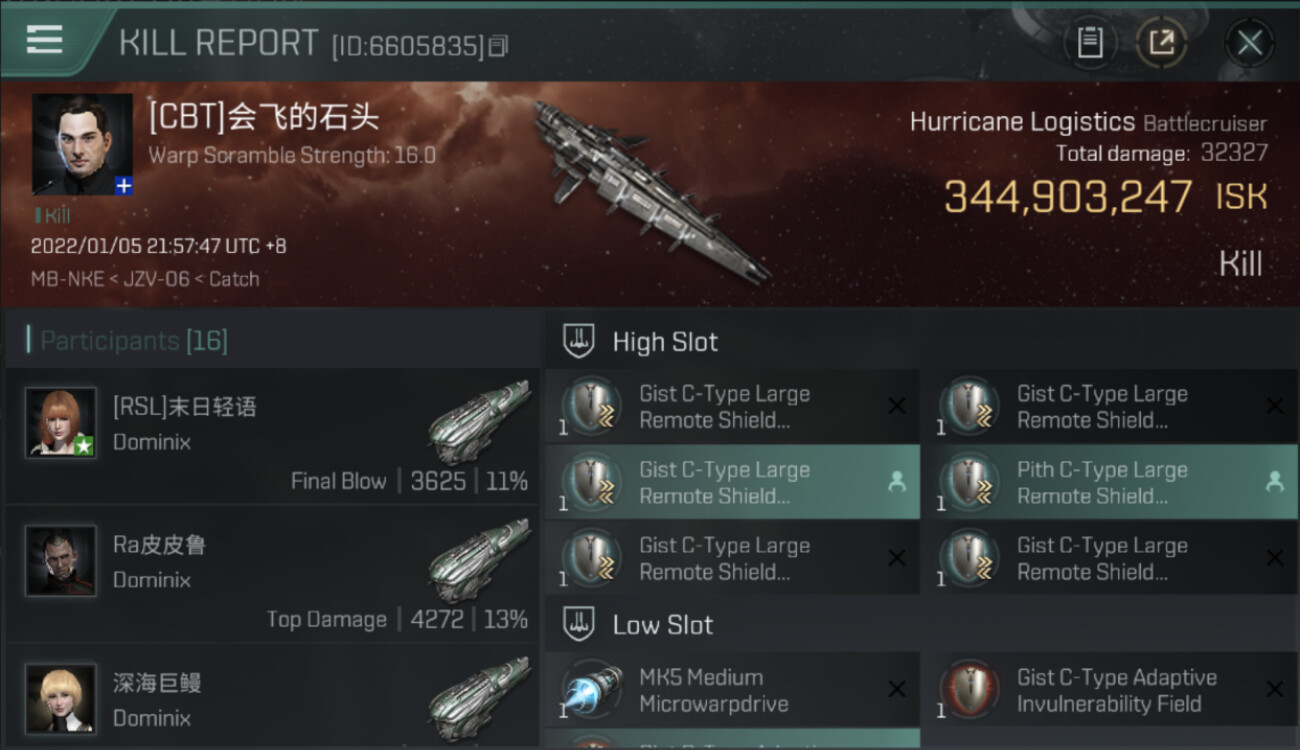
Task: Click the share export icon
Action: (1161, 43)
